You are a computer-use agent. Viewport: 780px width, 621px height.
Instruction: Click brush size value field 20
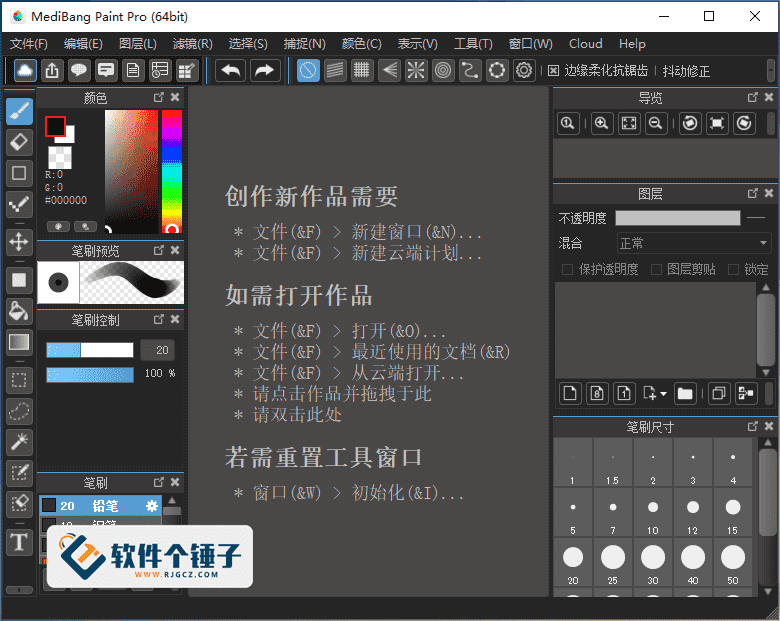[x=158, y=350]
